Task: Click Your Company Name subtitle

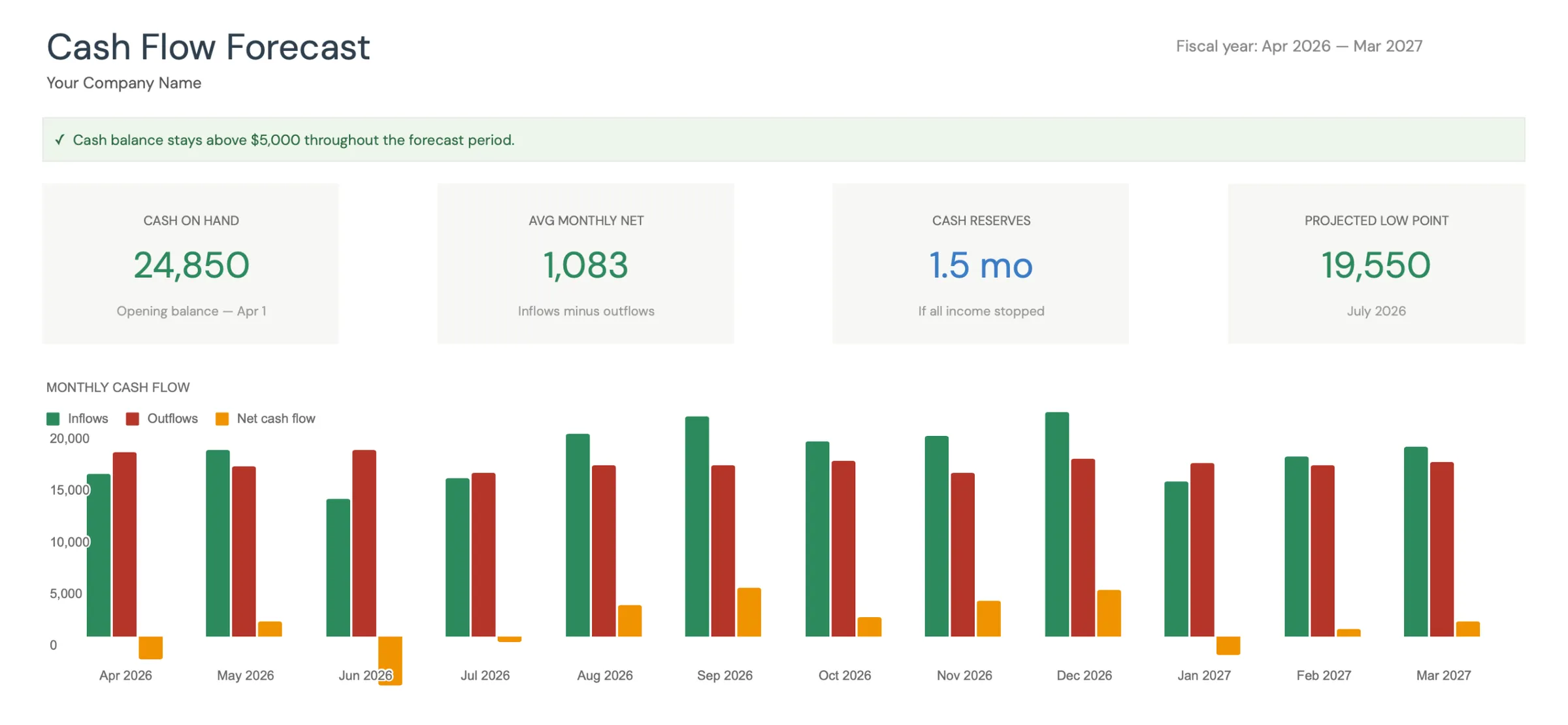Action: (x=123, y=82)
